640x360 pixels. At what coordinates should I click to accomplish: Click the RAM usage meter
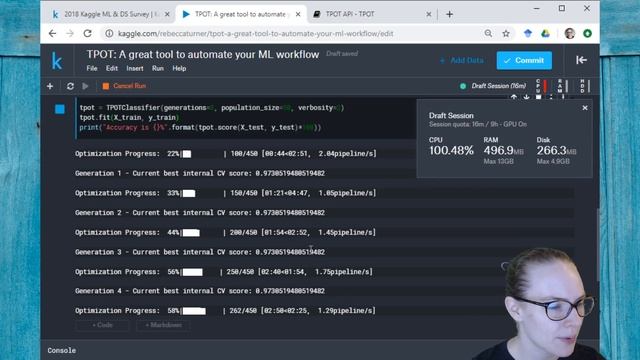563,86
